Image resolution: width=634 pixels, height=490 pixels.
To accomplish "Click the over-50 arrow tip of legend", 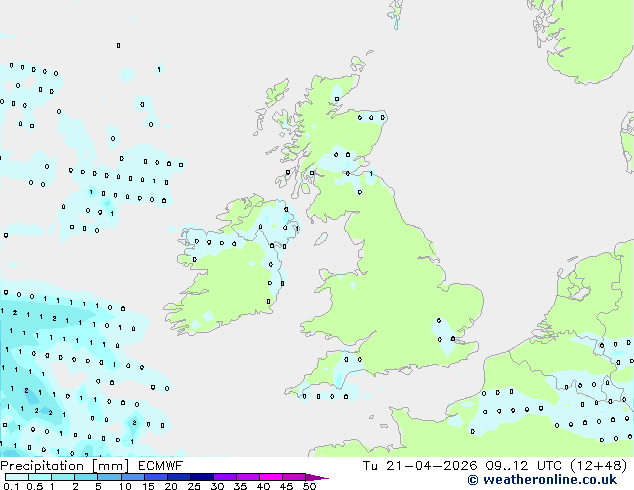I will (317, 477).
